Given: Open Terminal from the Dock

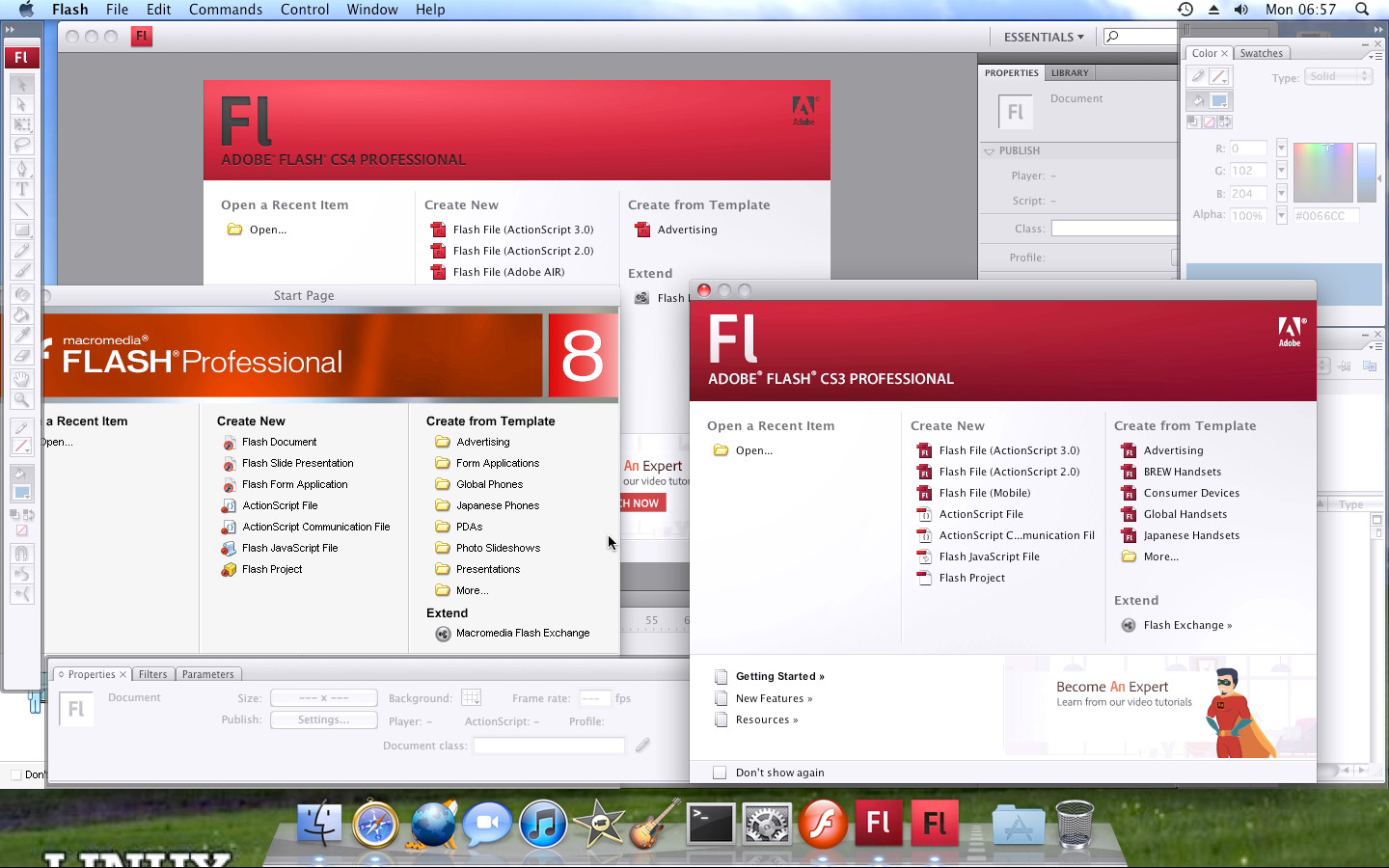Looking at the screenshot, I should (710, 825).
